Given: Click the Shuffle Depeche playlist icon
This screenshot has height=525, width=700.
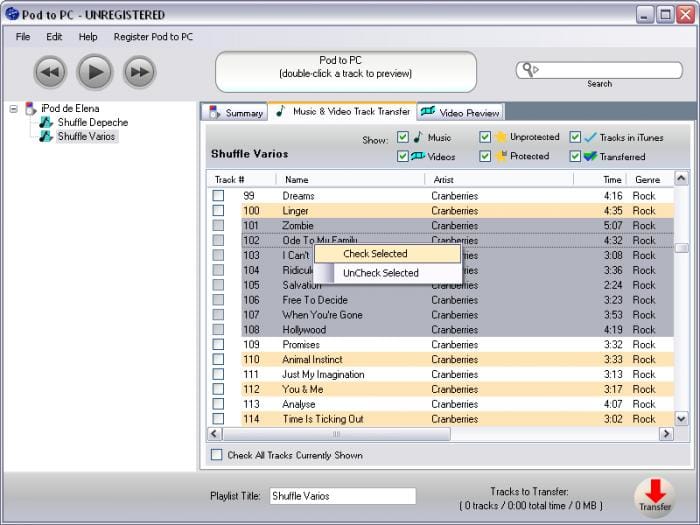Looking at the screenshot, I should 46,122.
